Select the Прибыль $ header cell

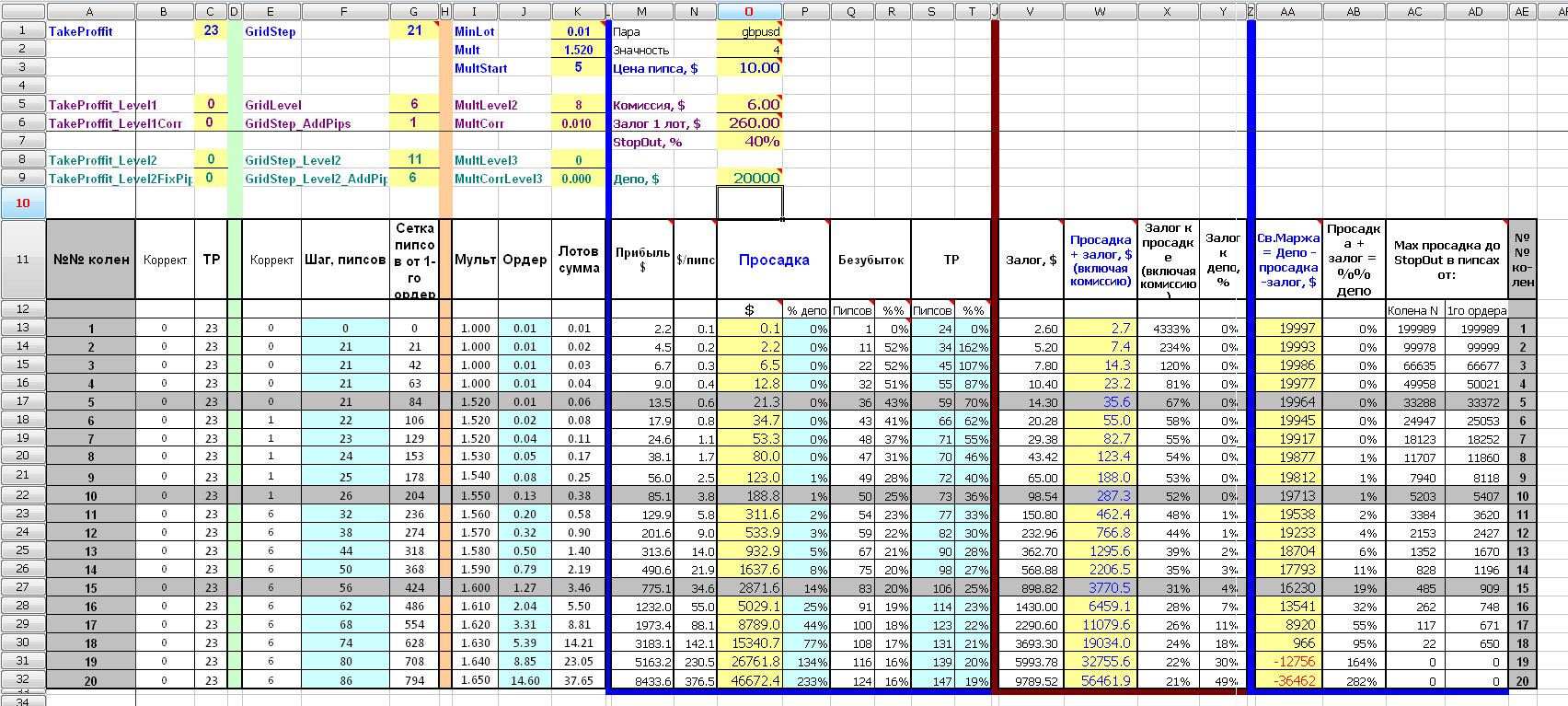pos(642,260)
